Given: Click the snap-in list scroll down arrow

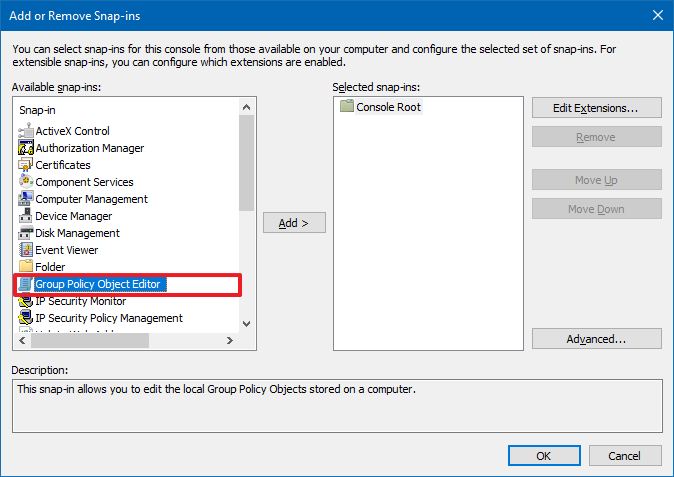Looking at the screenshot, I should coord(246,324).
